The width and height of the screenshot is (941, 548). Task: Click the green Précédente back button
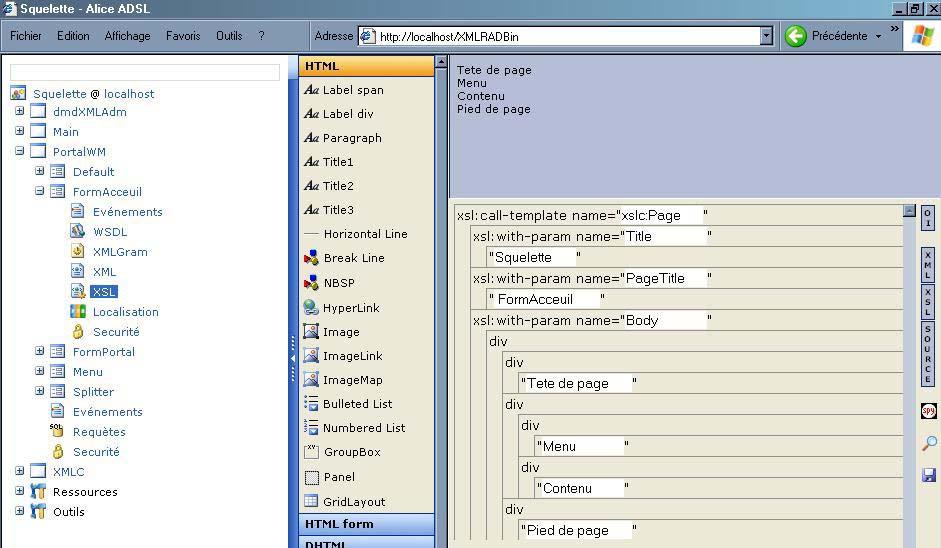point(796,36)
